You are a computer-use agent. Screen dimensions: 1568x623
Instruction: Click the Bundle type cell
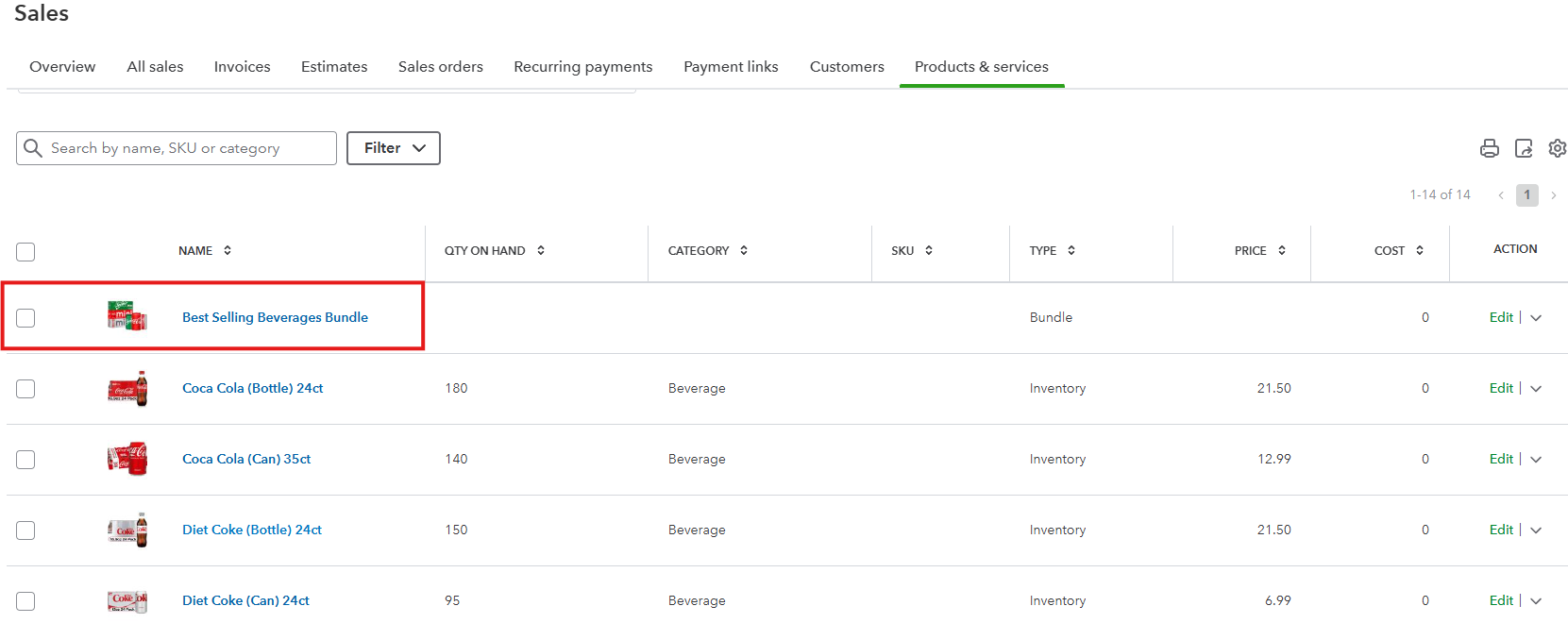(x=1051, y=317)
